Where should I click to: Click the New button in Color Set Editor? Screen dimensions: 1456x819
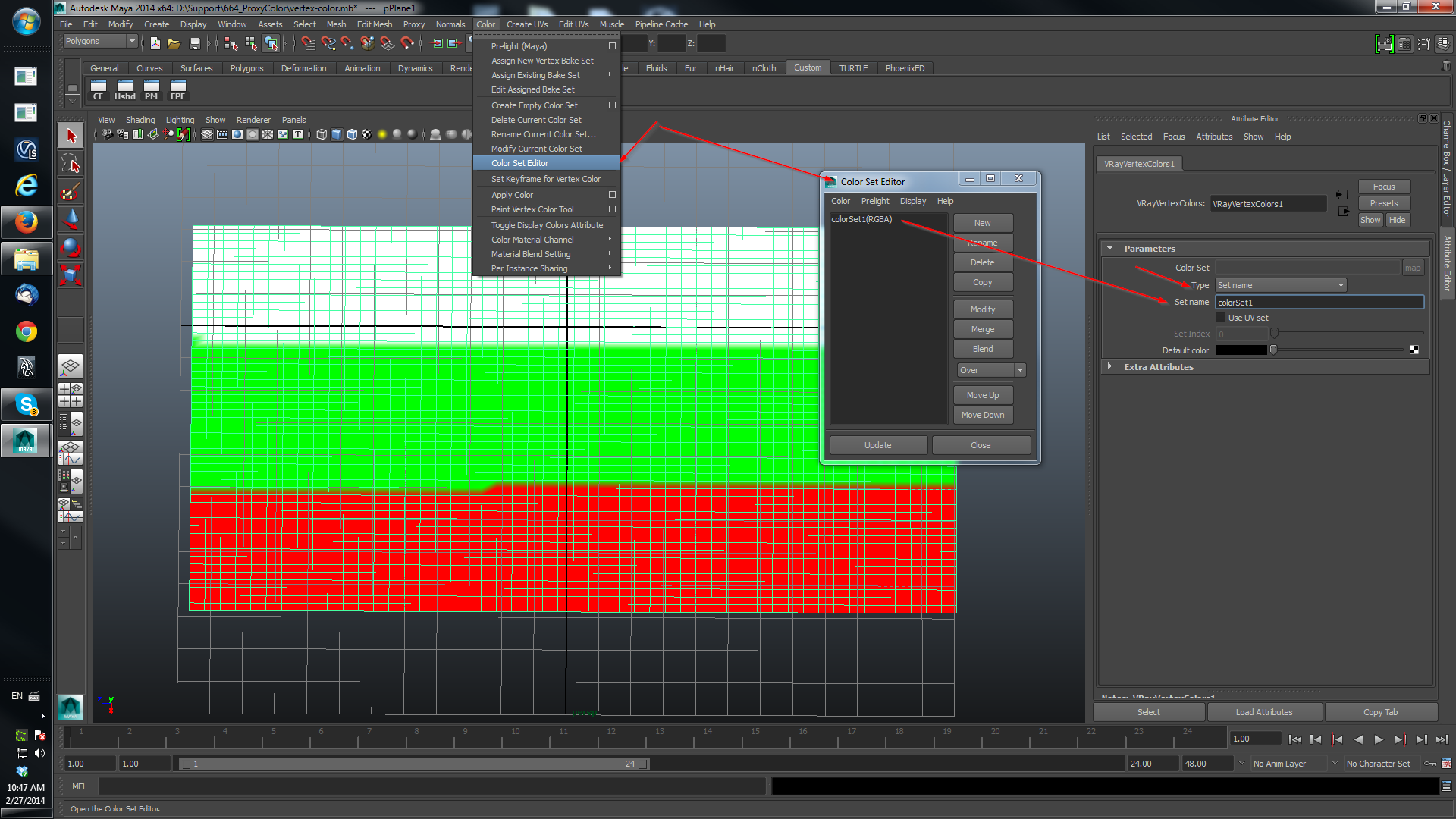point(981,222)
